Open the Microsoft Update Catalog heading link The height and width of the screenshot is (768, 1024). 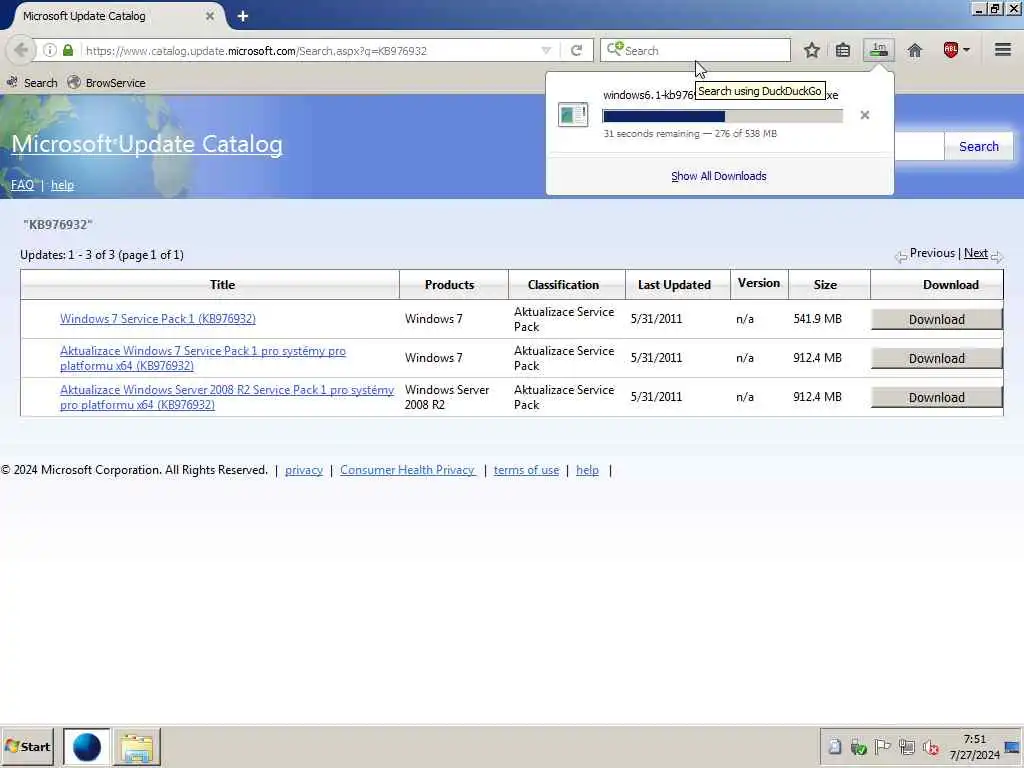pyautogui.click(x=147, y=144)
